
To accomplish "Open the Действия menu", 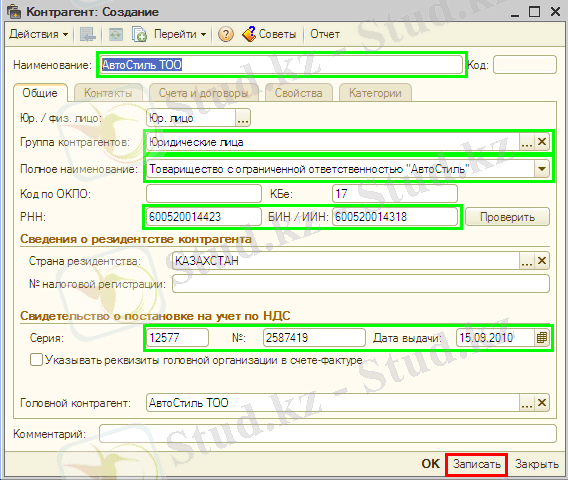I will tap(39, 34).
